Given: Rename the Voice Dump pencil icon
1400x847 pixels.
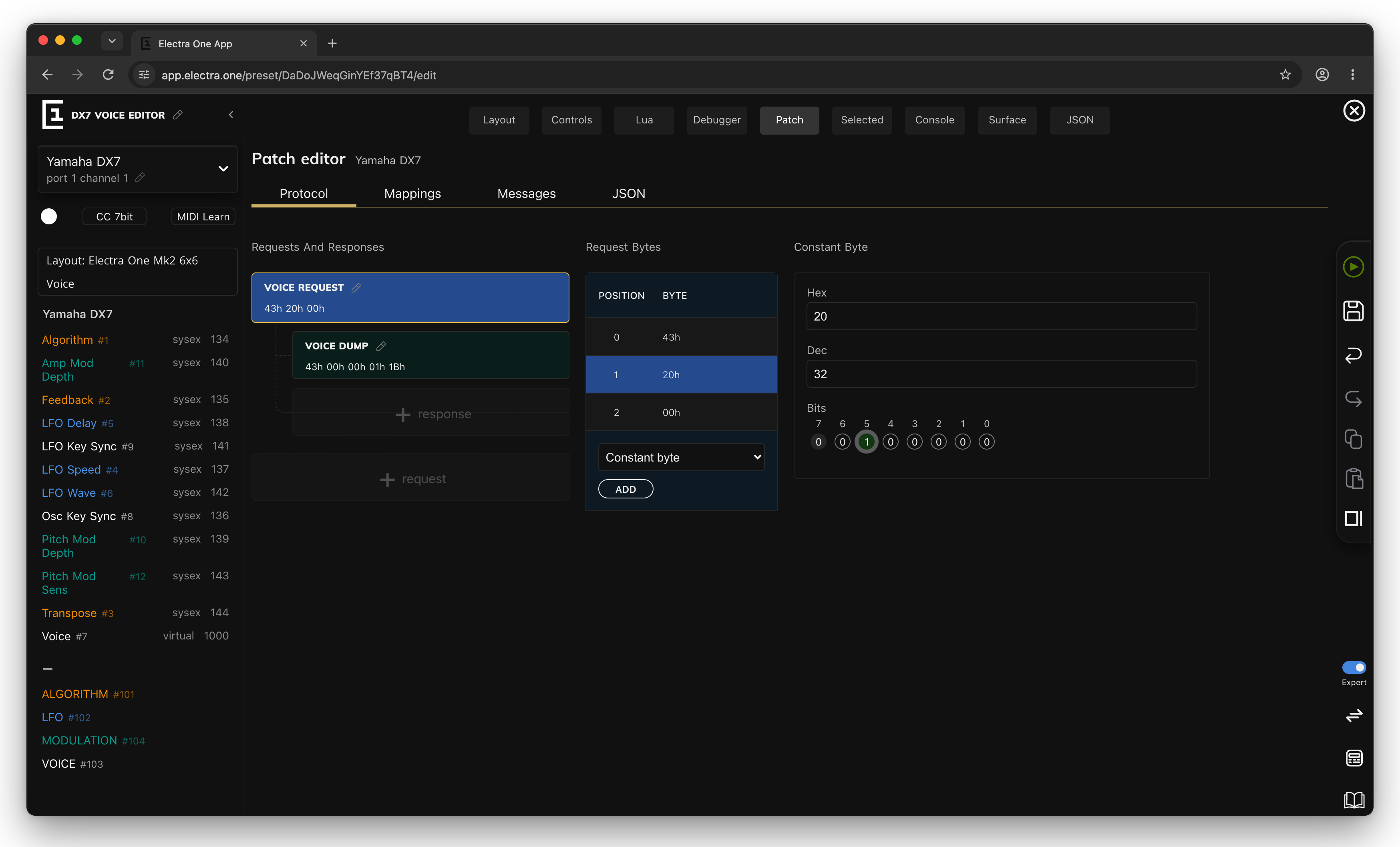Looking at the screenshot, I should point(381,346).
